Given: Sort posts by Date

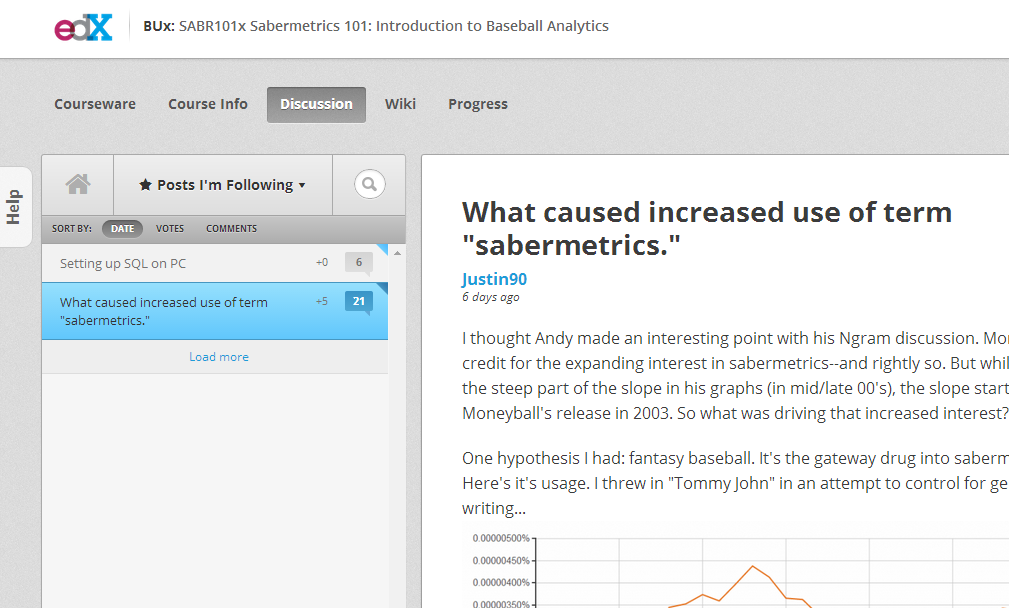Looking at the screenshot, I should (122, 228).
